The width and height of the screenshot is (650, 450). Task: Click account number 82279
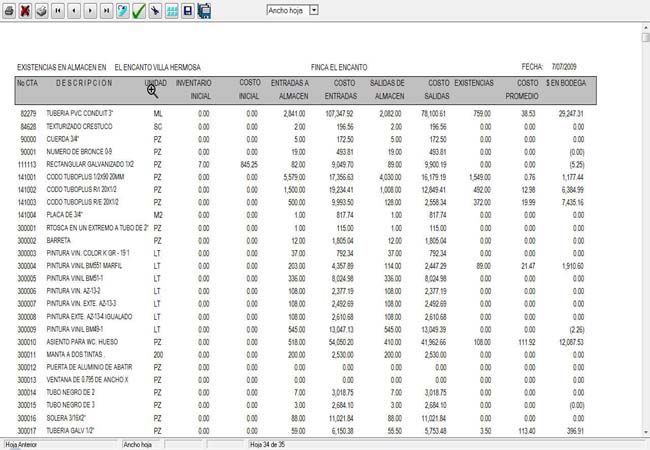coord(29,114)
